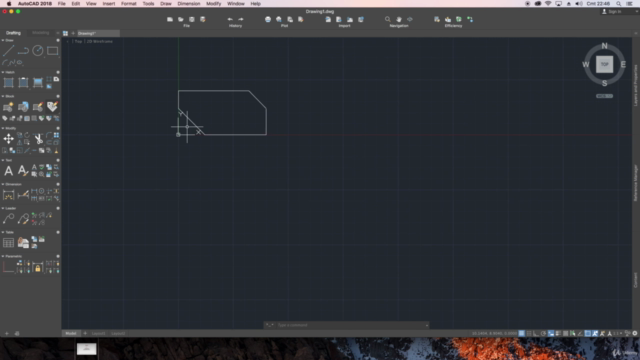The width and height of the screenshot is (640, 360).
Task: Collapse the Draw panel section
Action: tap(3, 40)
